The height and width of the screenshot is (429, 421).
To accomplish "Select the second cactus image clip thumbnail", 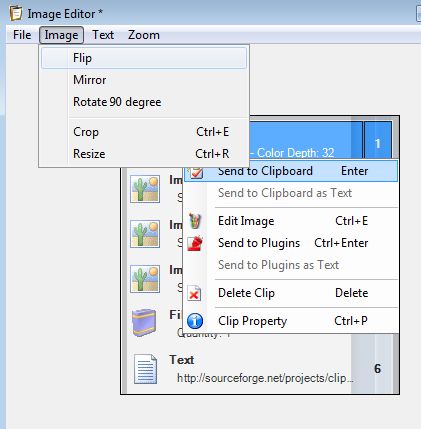I will click(145, 234).
